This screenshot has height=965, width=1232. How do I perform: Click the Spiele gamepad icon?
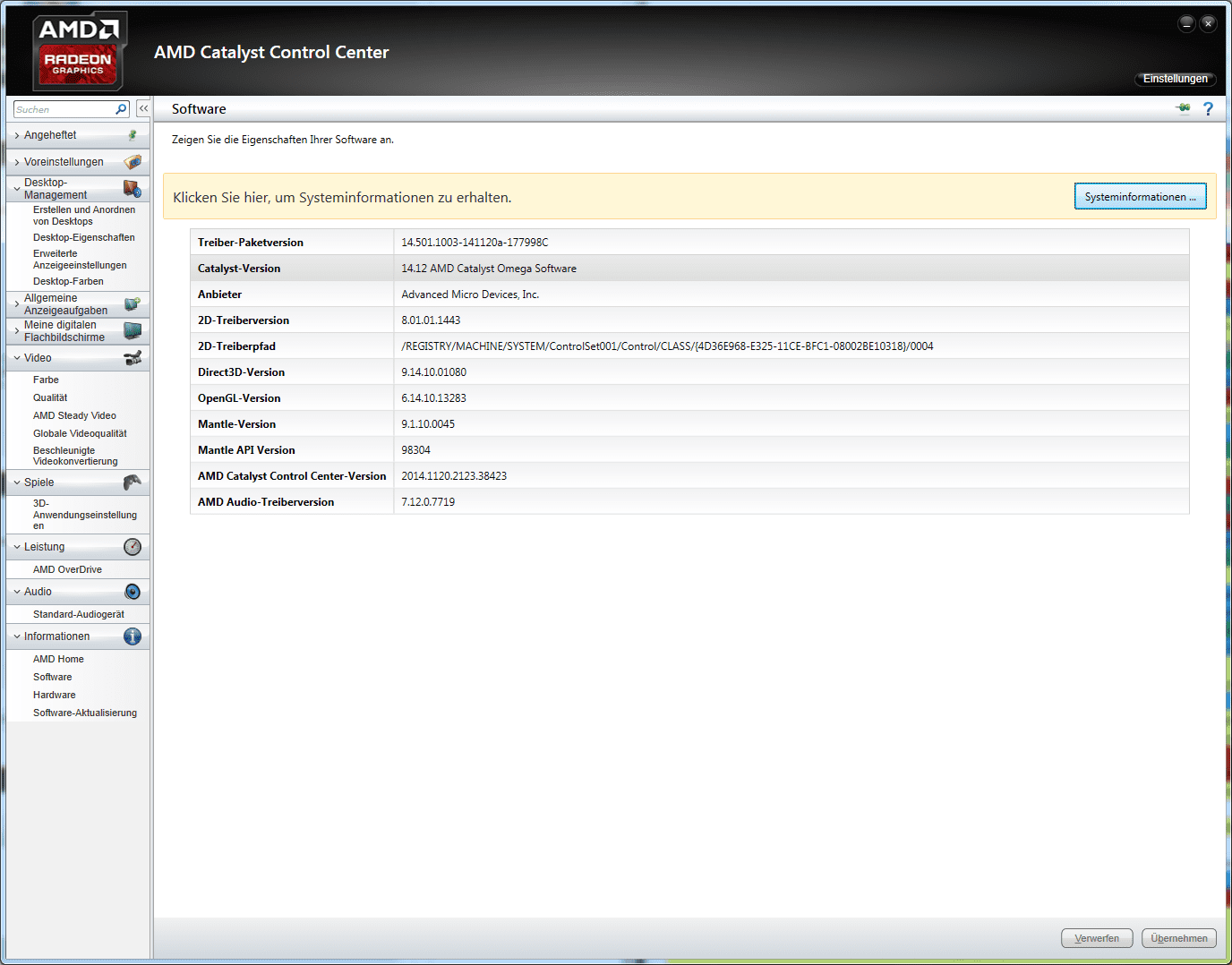133,482
